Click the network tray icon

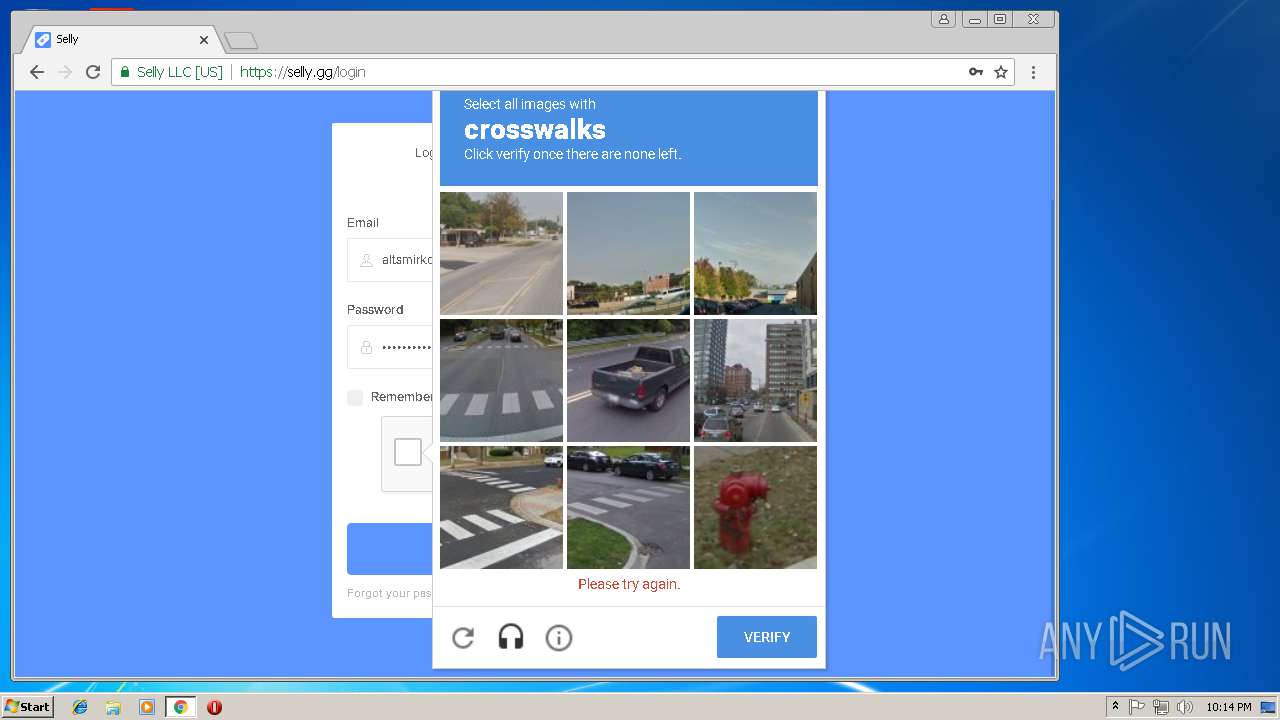[x=1161, y=707]
